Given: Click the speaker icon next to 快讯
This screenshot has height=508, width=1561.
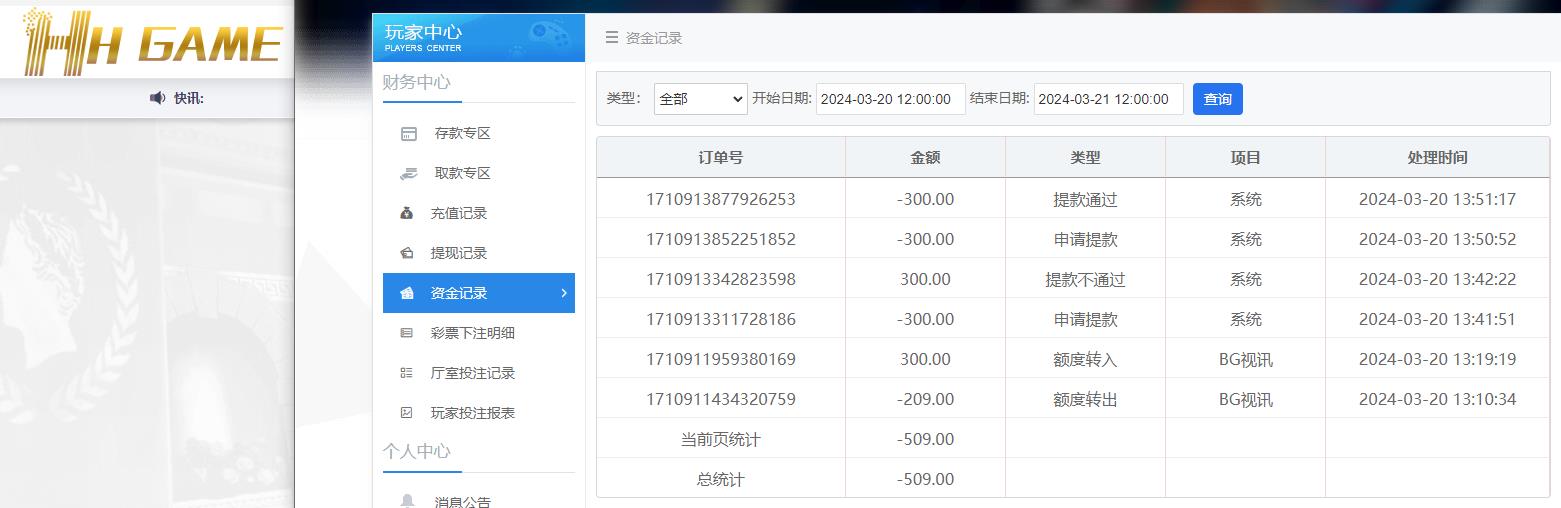Looking at the screenshot, I should (157, 98).
